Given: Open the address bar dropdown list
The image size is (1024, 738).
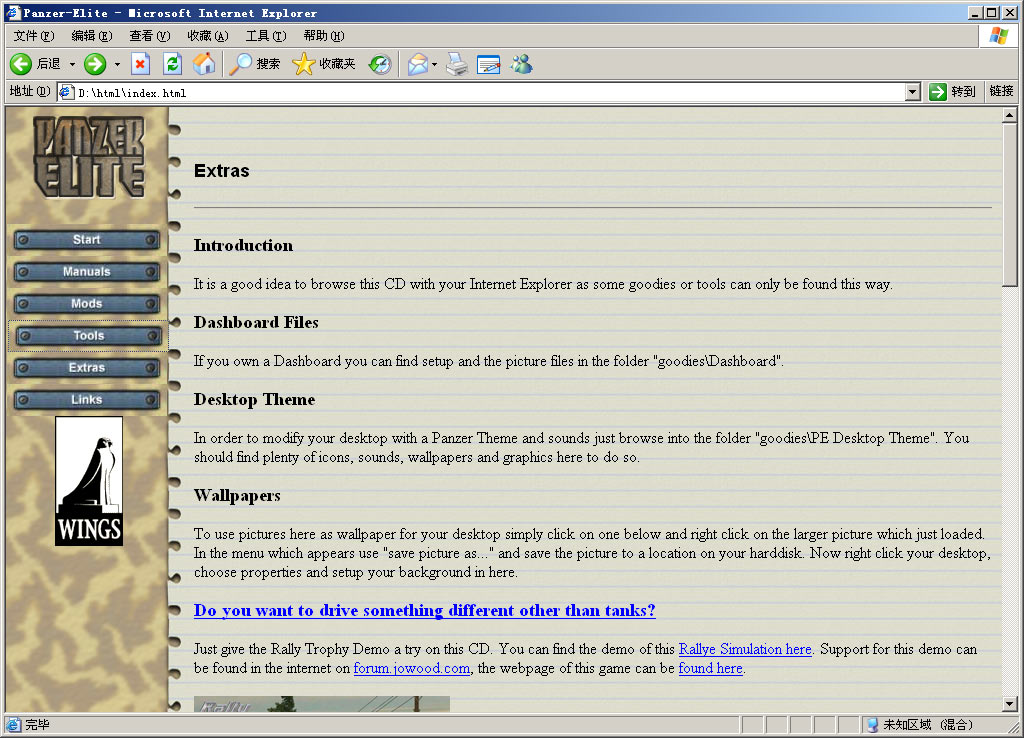Looking at the screenshot, I should click(x=913, y=92).
